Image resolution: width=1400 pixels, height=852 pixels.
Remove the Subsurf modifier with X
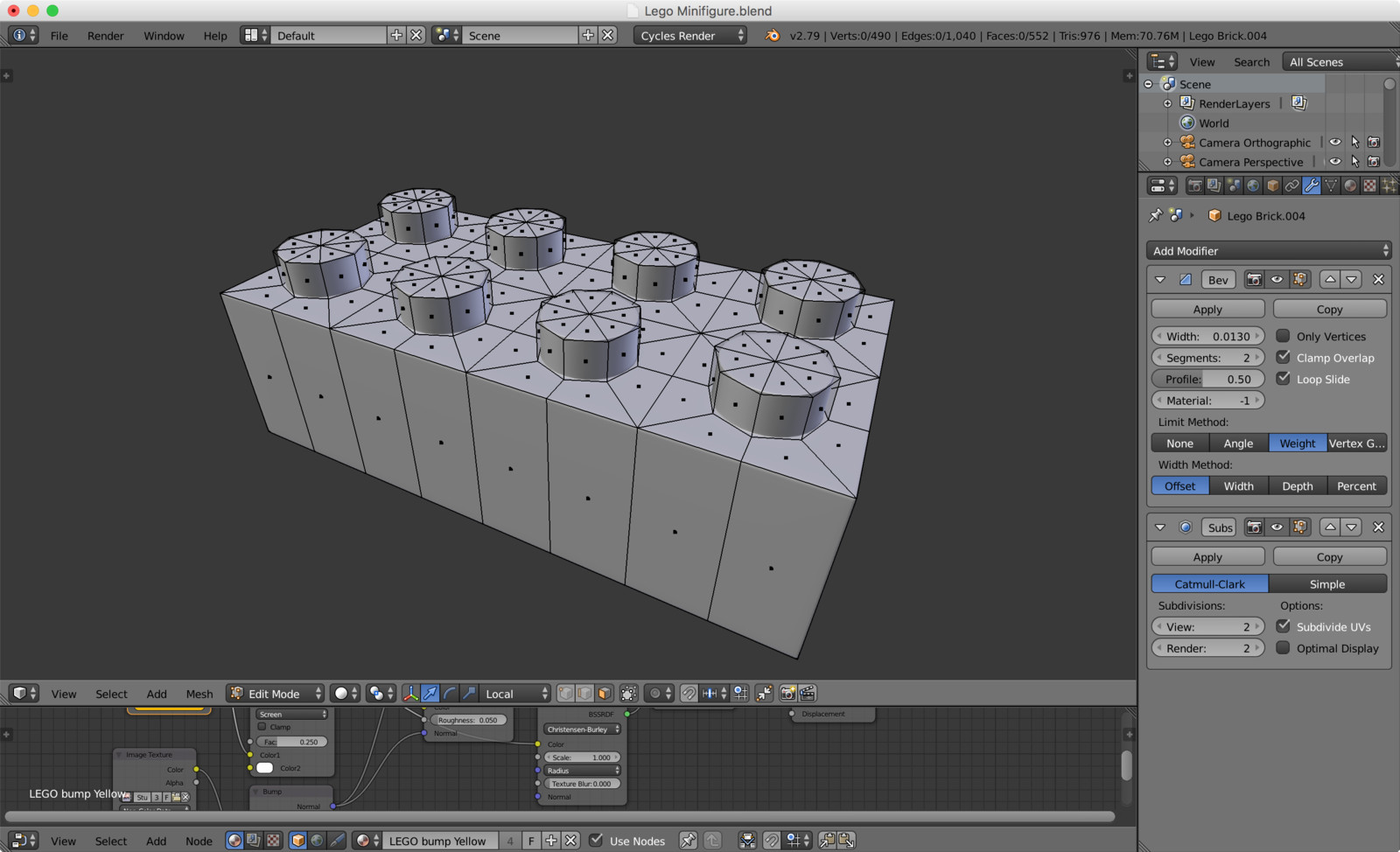1378,527
